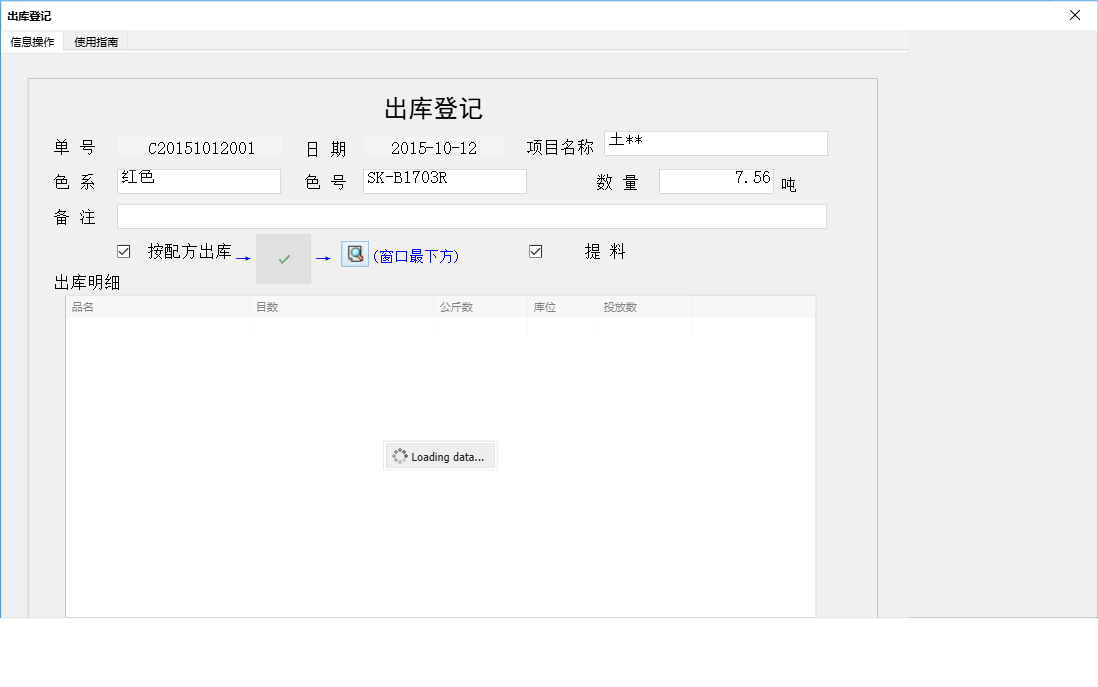Select the 库位 column header

(561, 307)
